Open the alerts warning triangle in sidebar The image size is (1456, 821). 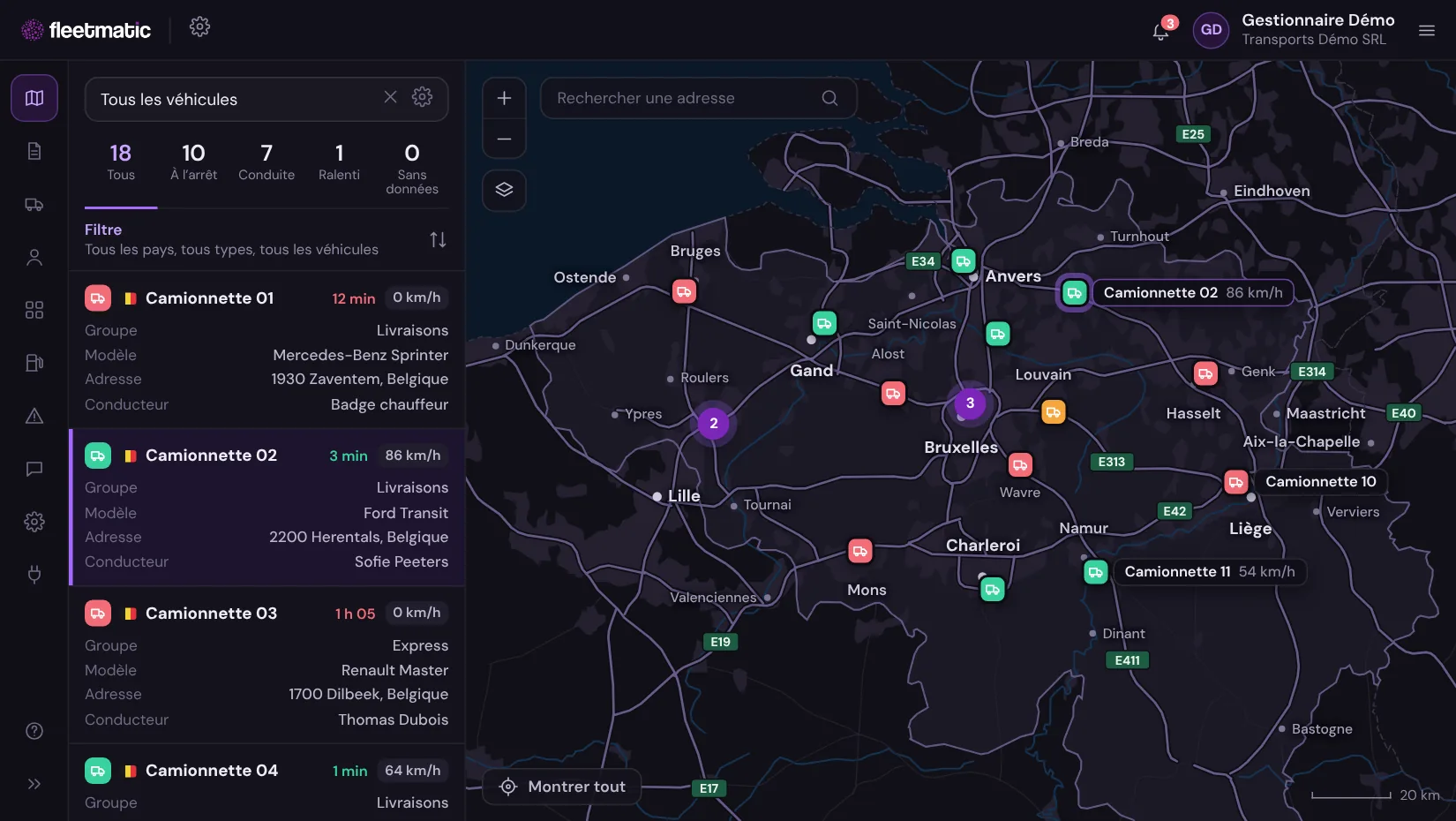coord(34,416)
